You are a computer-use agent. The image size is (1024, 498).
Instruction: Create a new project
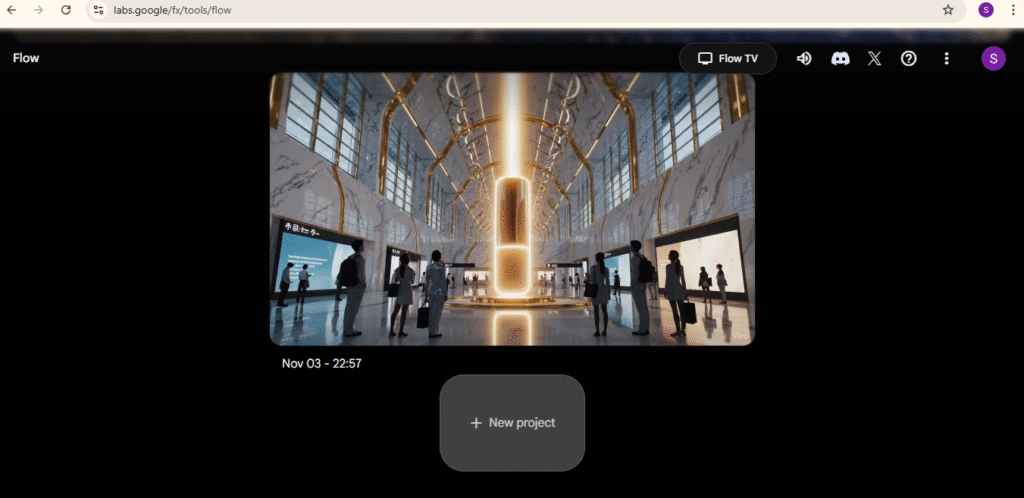(x=512, y=423)
